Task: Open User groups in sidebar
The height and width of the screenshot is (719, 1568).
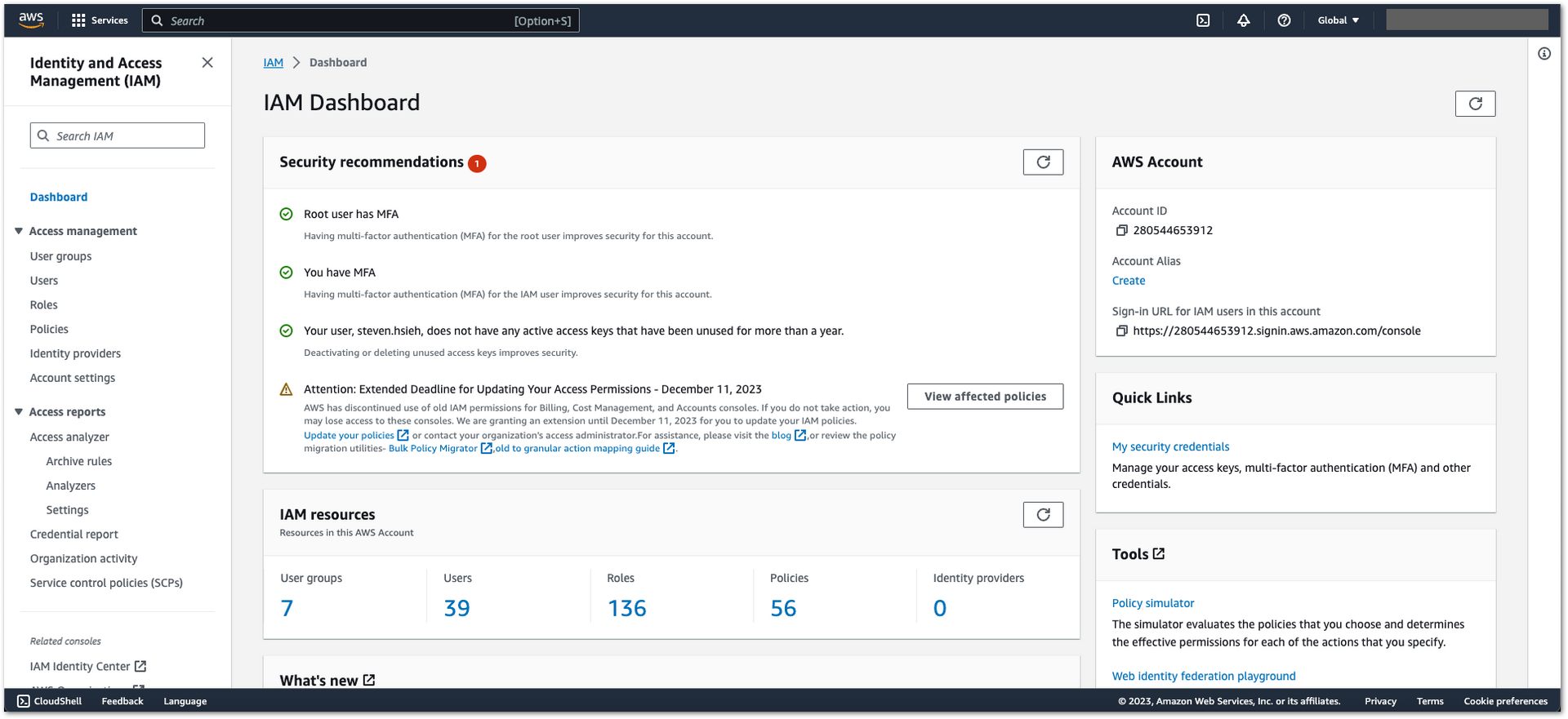Action: click(x=61, y=256)
